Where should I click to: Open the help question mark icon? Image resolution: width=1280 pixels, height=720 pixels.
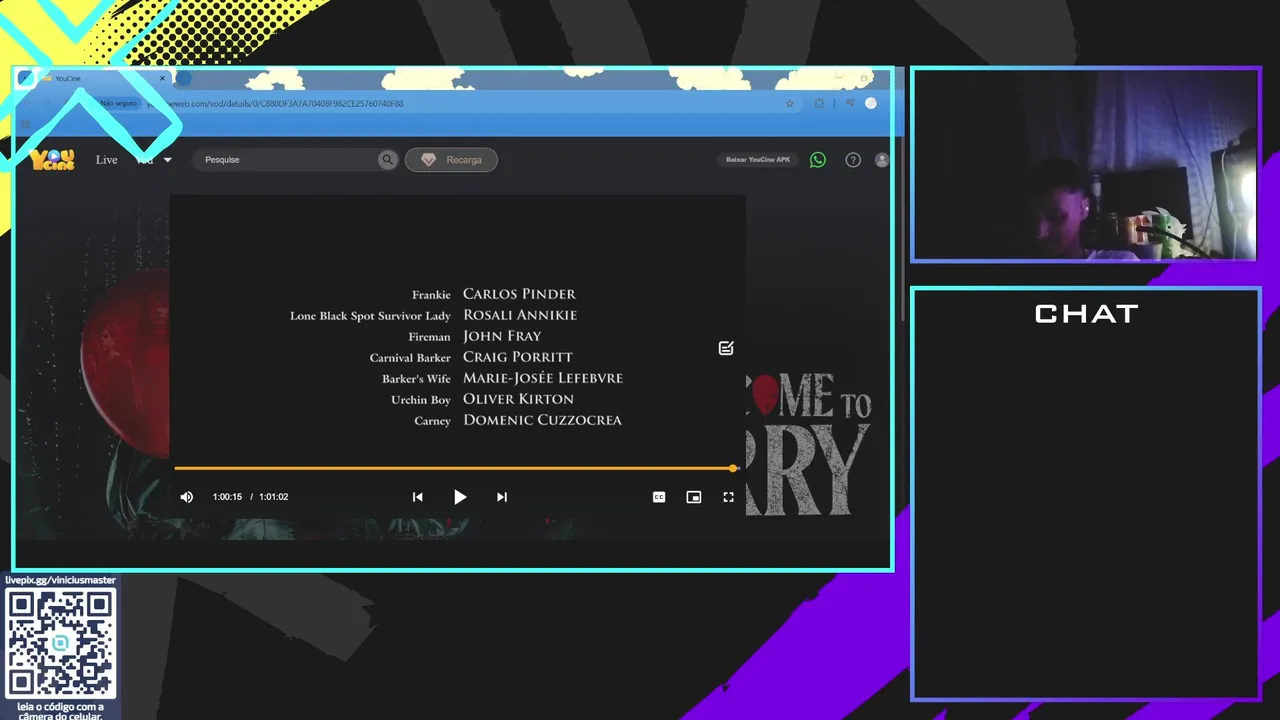(x=853, y=160)
